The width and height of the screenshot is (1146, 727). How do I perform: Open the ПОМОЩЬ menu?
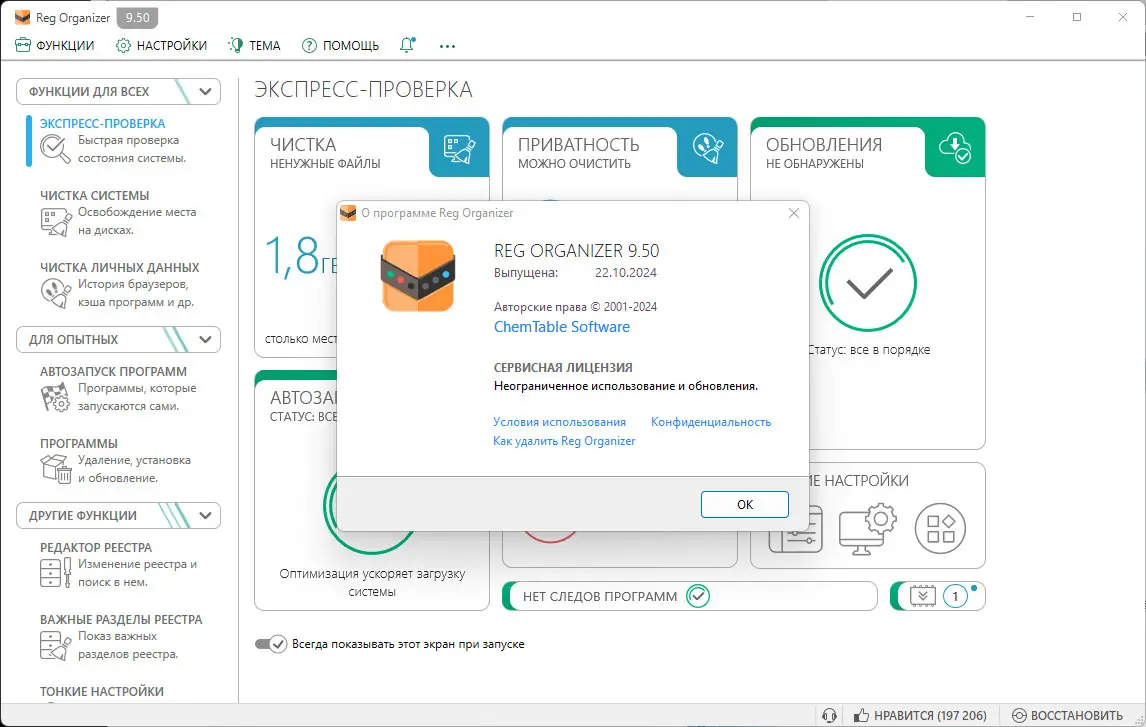(x=340, y=45)
